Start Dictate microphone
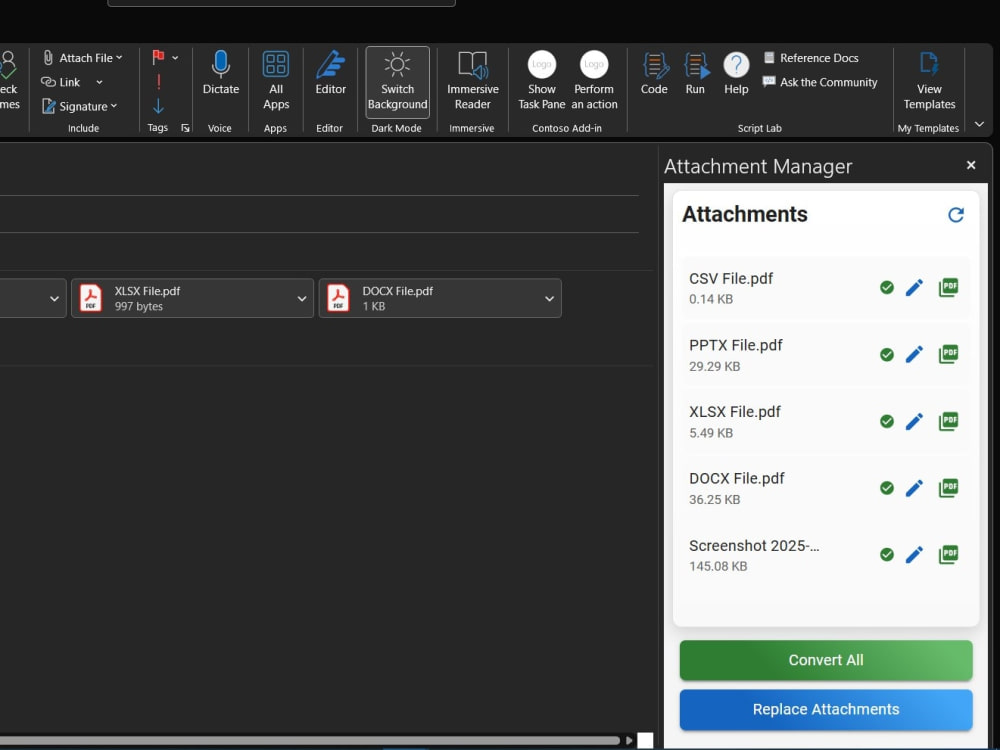This screenshot has height=750, width=1000. [221, 73]
